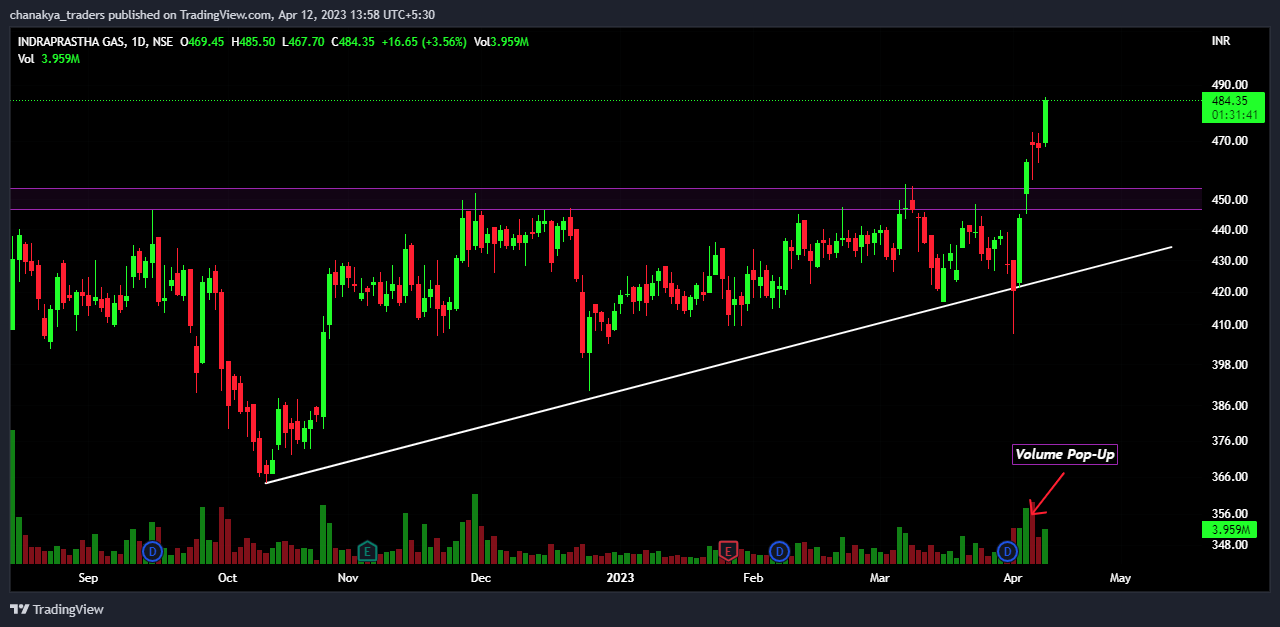
Task: Click the Dec label on time axis
Action: click(x=481, y=578)
